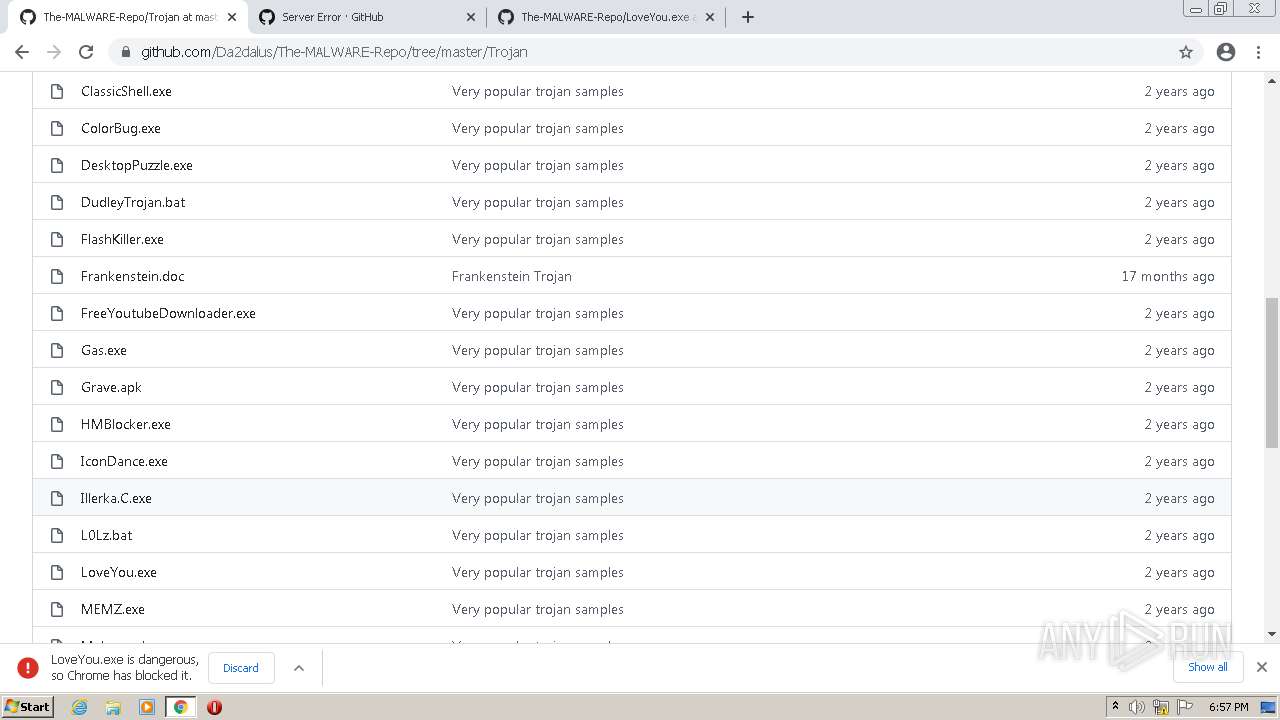The image size is (1280, 720).
Task: Open a new browser tab
Action: [x=747, y=17]
